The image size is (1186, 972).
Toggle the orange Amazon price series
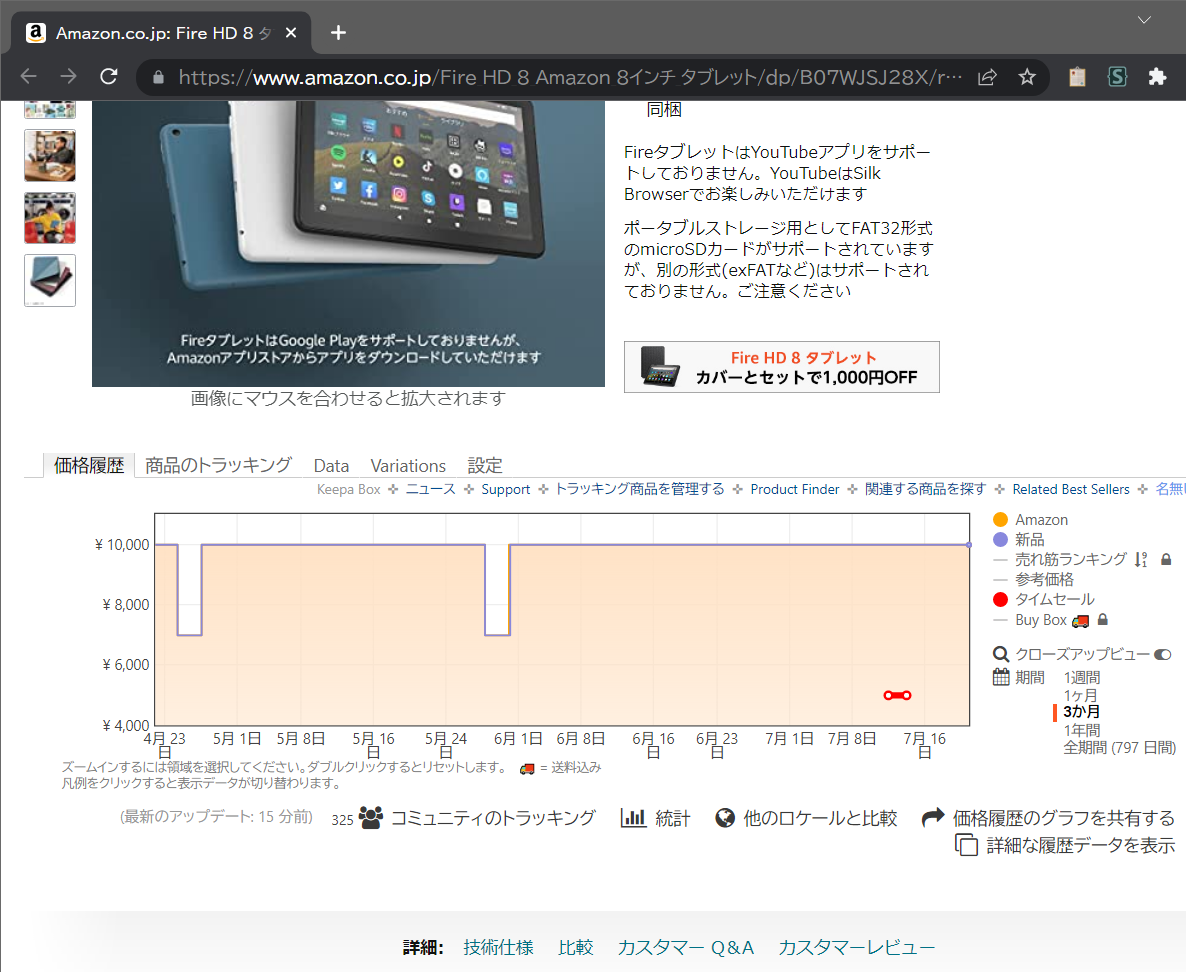coord(1030,520)
